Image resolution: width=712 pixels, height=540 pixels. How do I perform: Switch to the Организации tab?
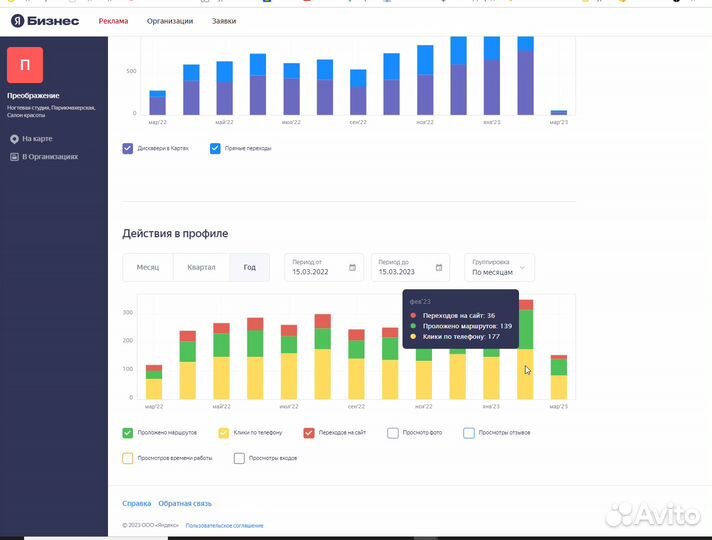click(x=170, y=21)
